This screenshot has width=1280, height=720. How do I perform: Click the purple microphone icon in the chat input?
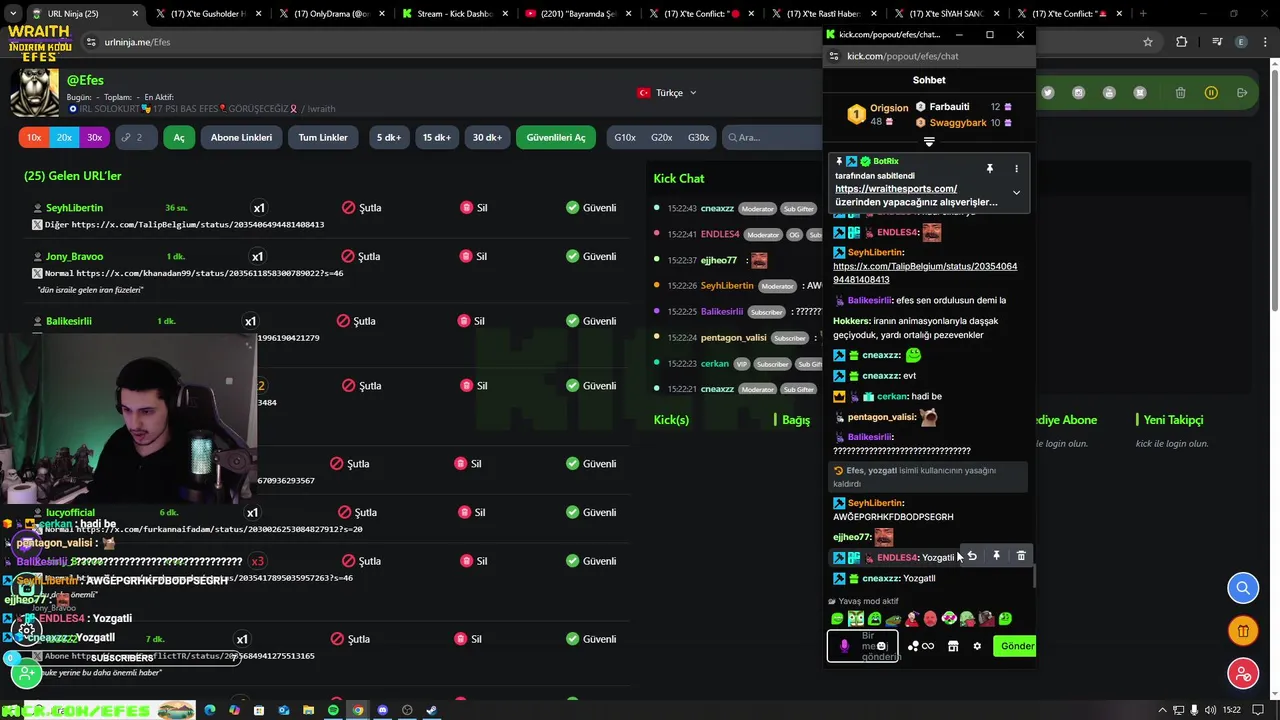click(x=844, y=646)
